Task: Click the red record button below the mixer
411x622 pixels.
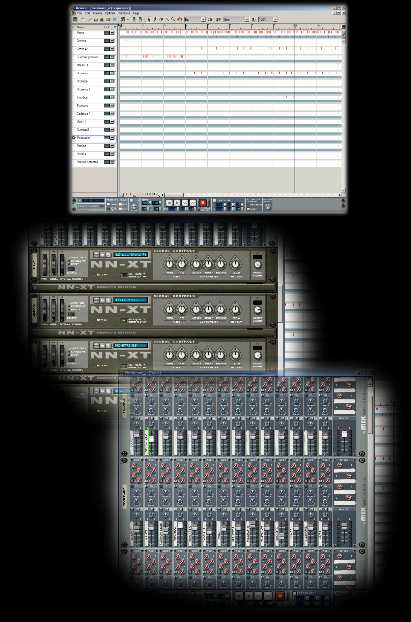Action: click(280, 596)
